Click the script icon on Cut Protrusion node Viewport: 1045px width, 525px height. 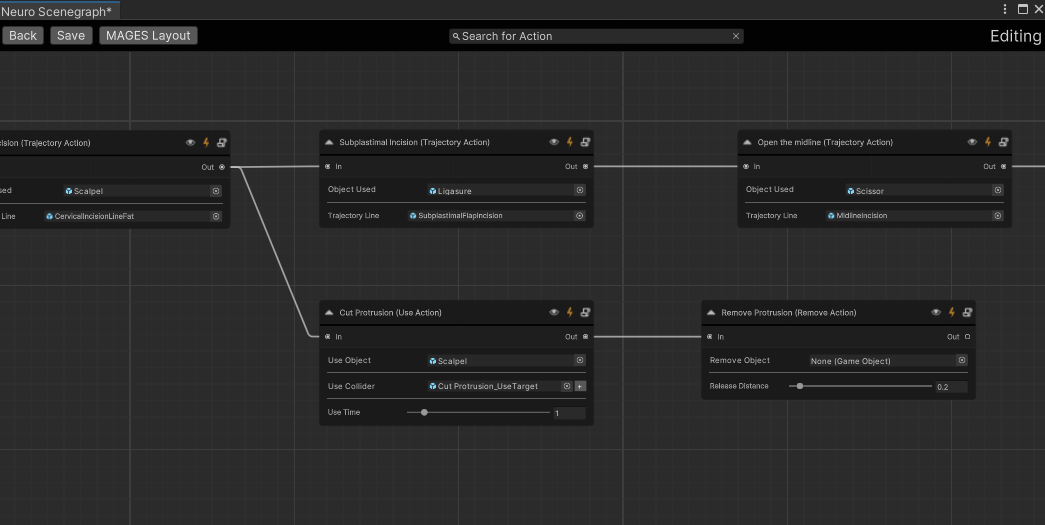click(585, 312)
